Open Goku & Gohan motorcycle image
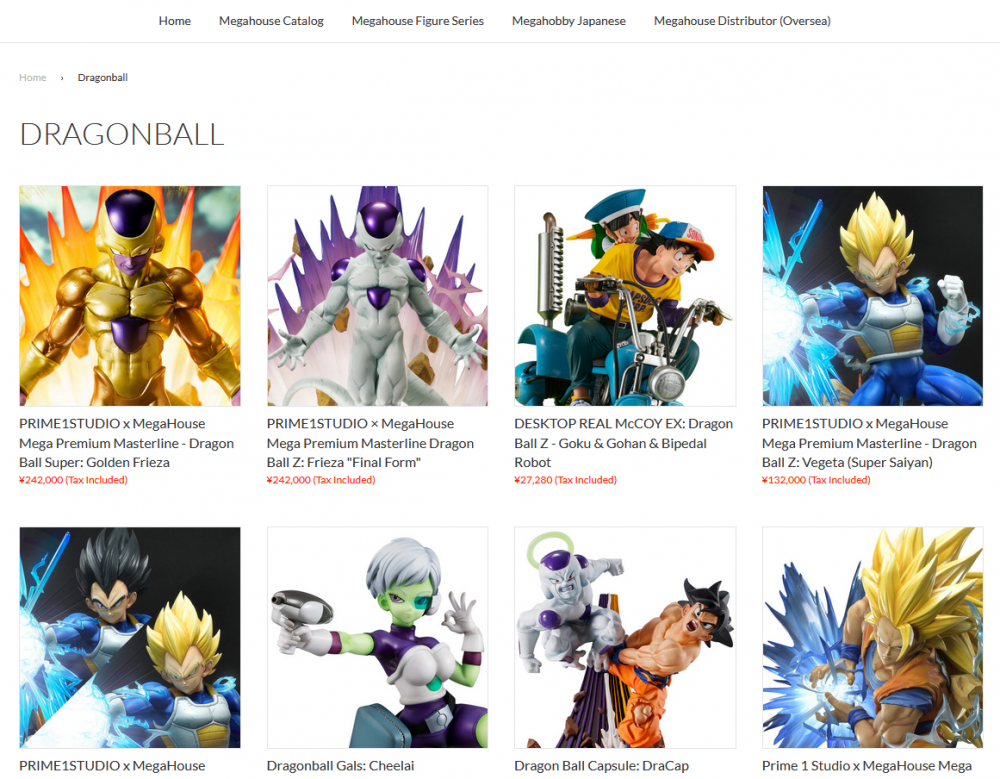 pos(625,296)
